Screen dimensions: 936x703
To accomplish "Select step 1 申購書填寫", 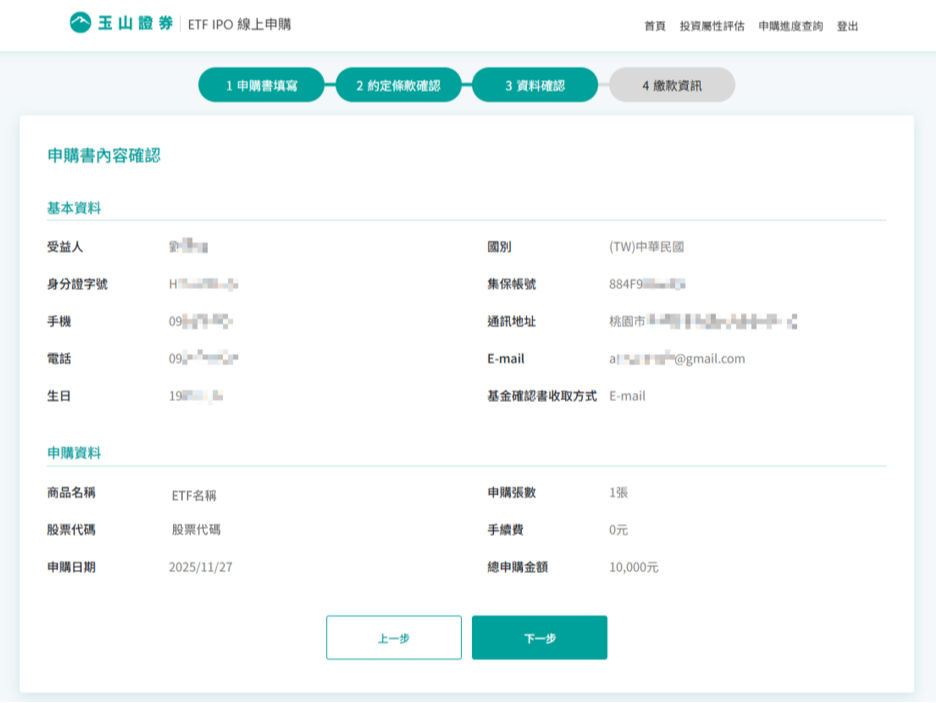I will click(261, 86).
